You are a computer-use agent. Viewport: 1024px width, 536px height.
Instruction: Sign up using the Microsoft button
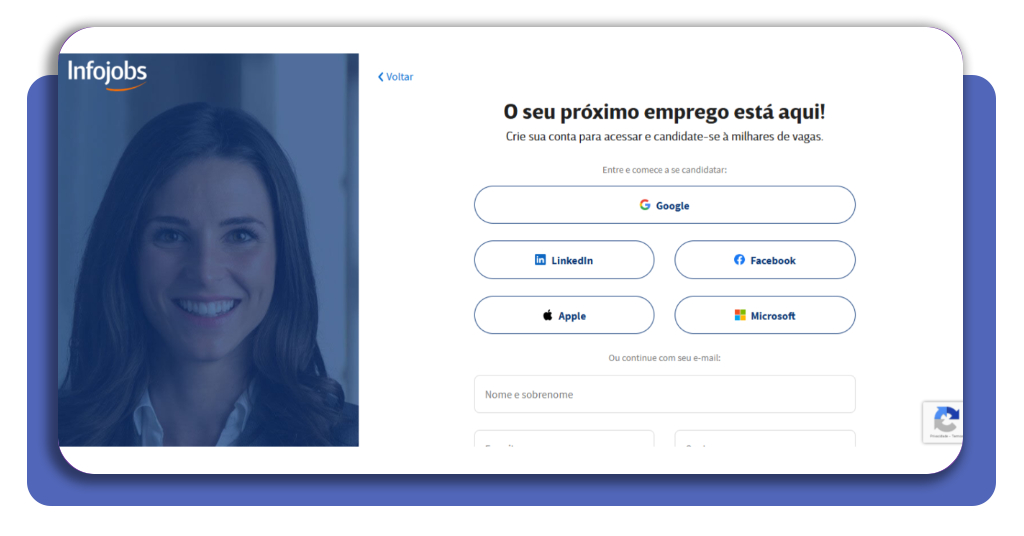[x=765, y=315]
